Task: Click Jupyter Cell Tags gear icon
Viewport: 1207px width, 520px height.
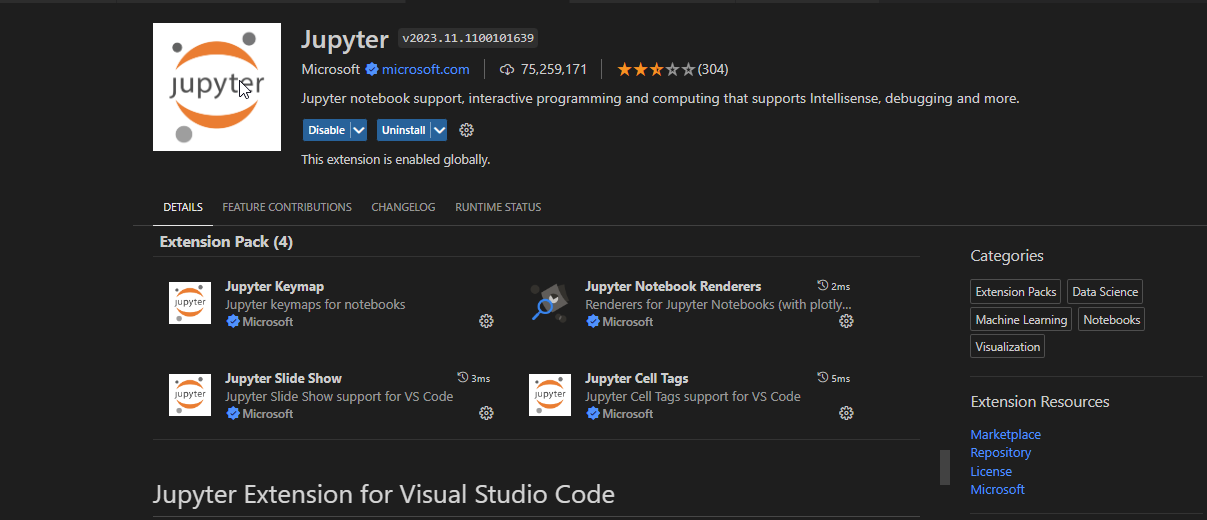Action: pyautogui.click(x=846, y=413)
